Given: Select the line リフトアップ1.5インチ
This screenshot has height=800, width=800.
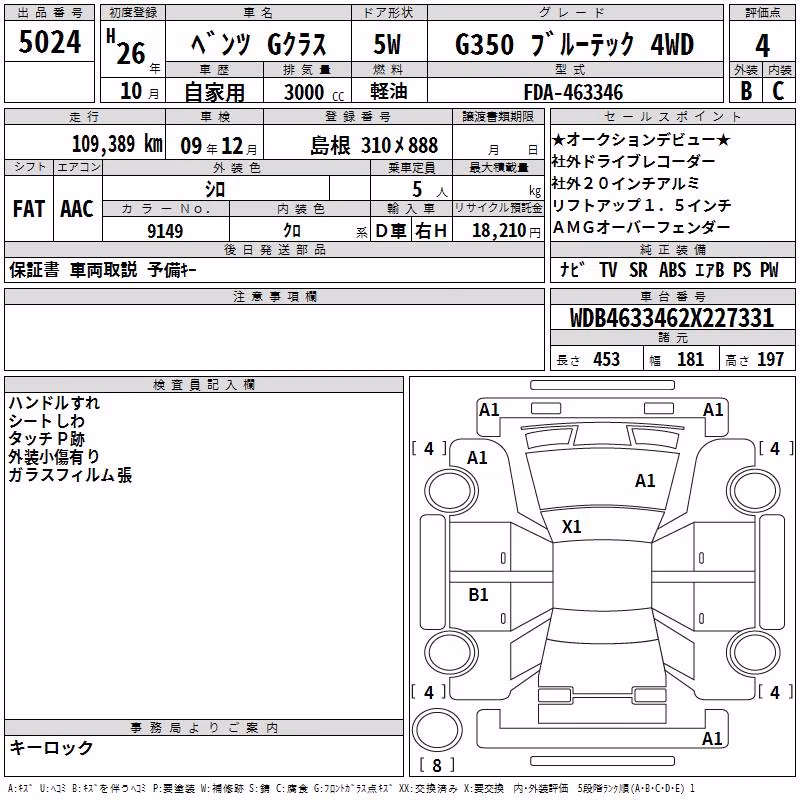Looking at the screenshot, I should point(642,205).
